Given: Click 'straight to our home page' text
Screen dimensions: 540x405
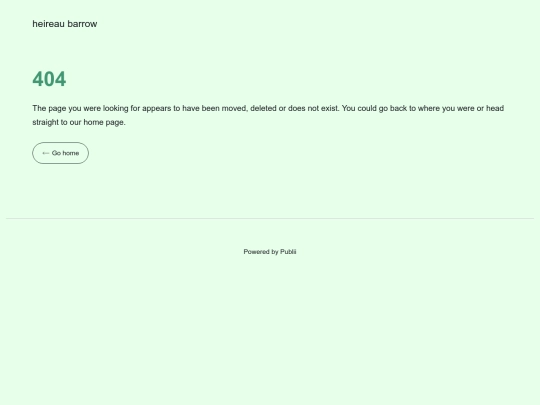Looking at the screenshot, I should click(x=79, y=122).
